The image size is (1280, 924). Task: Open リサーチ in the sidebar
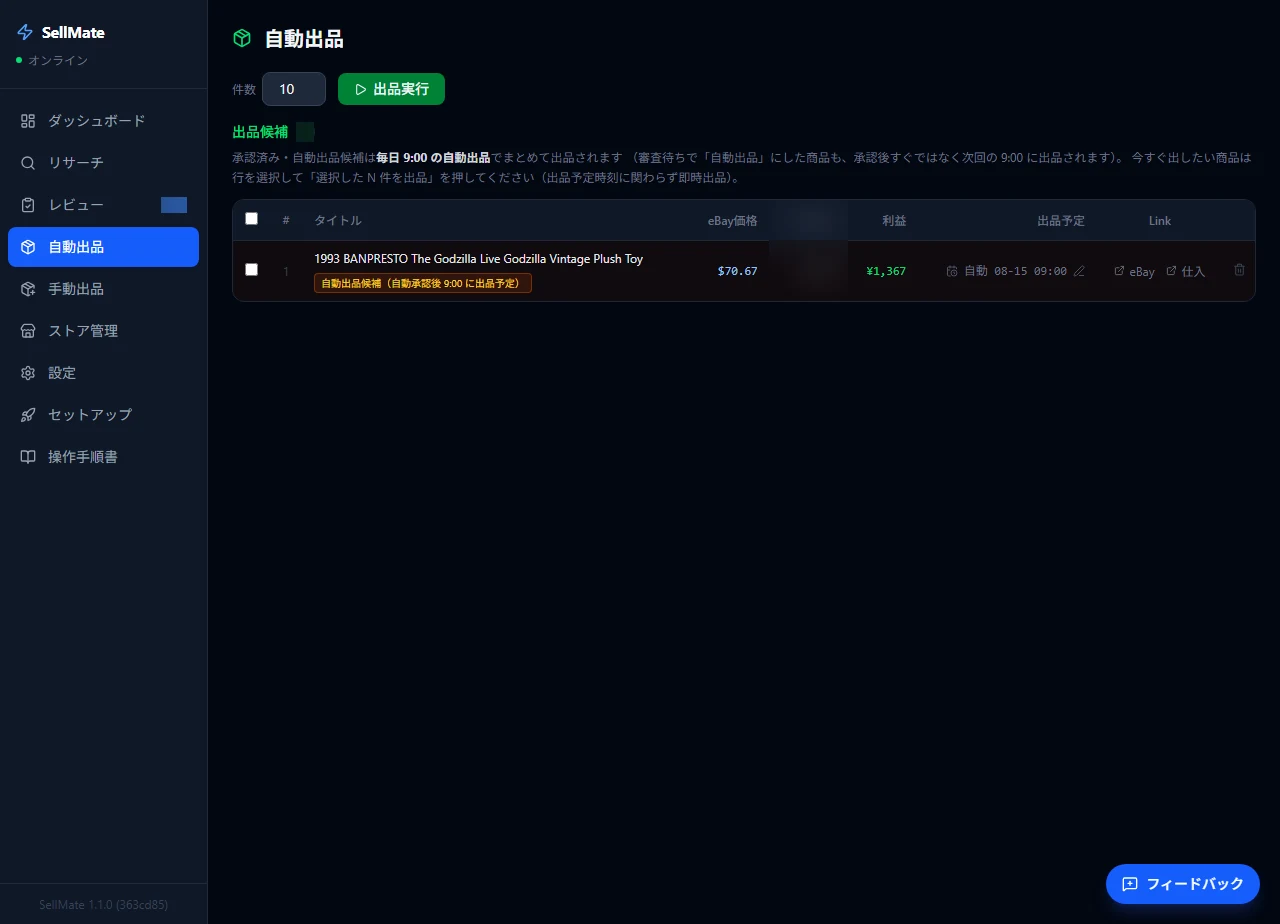[103, 163]
